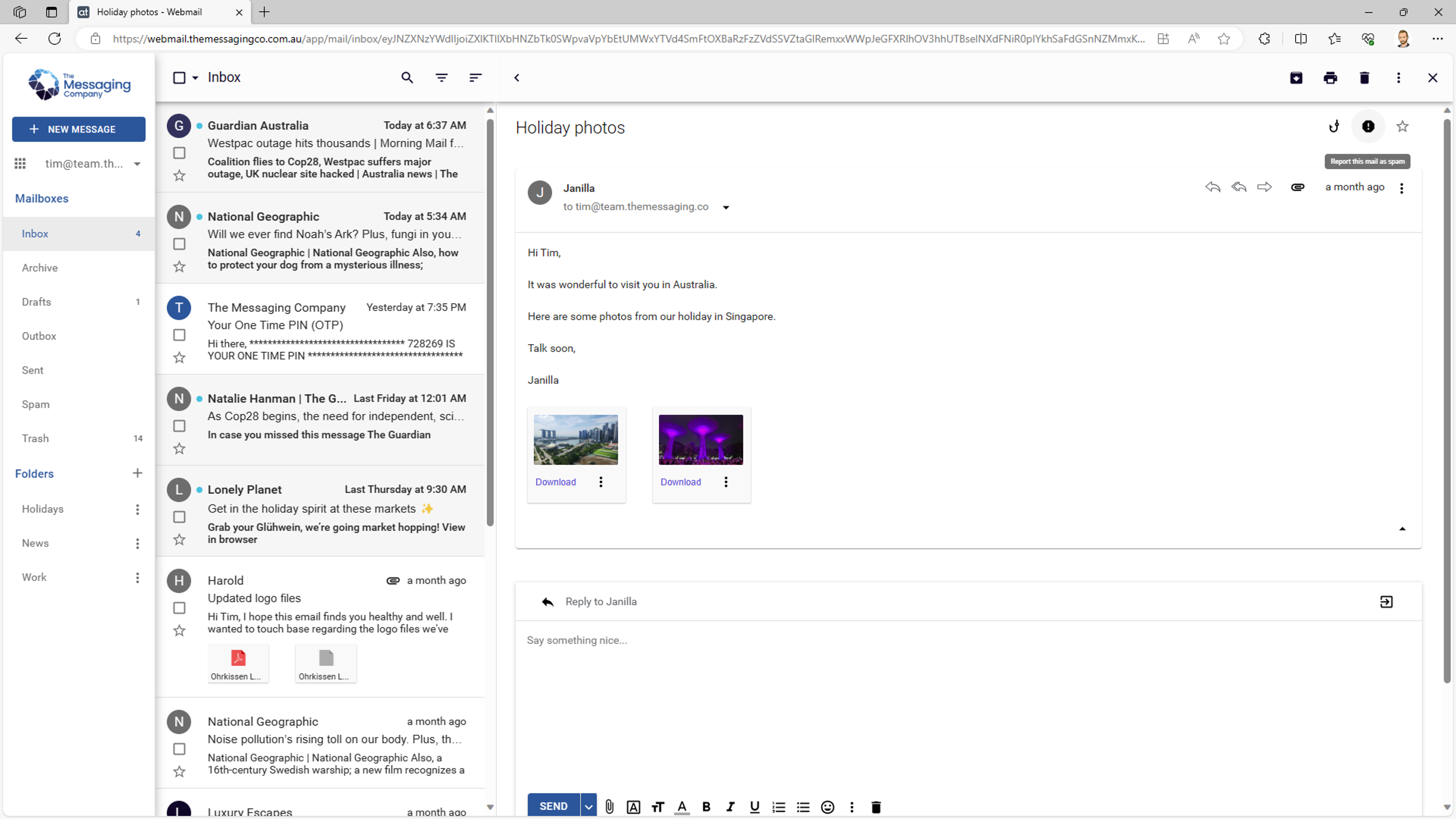Check The Messaging Company OTP email
This screenshot has height=819, width=1456.
coord(179,335)
